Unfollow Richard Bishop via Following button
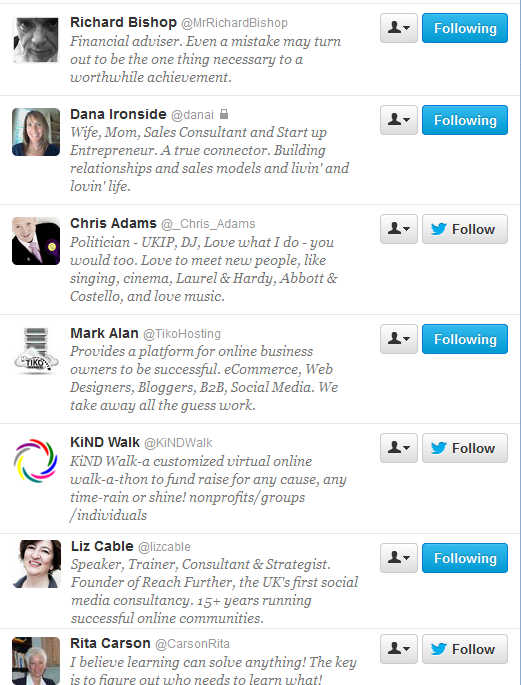Screen dimensions: 521x685 coord(465,28)
